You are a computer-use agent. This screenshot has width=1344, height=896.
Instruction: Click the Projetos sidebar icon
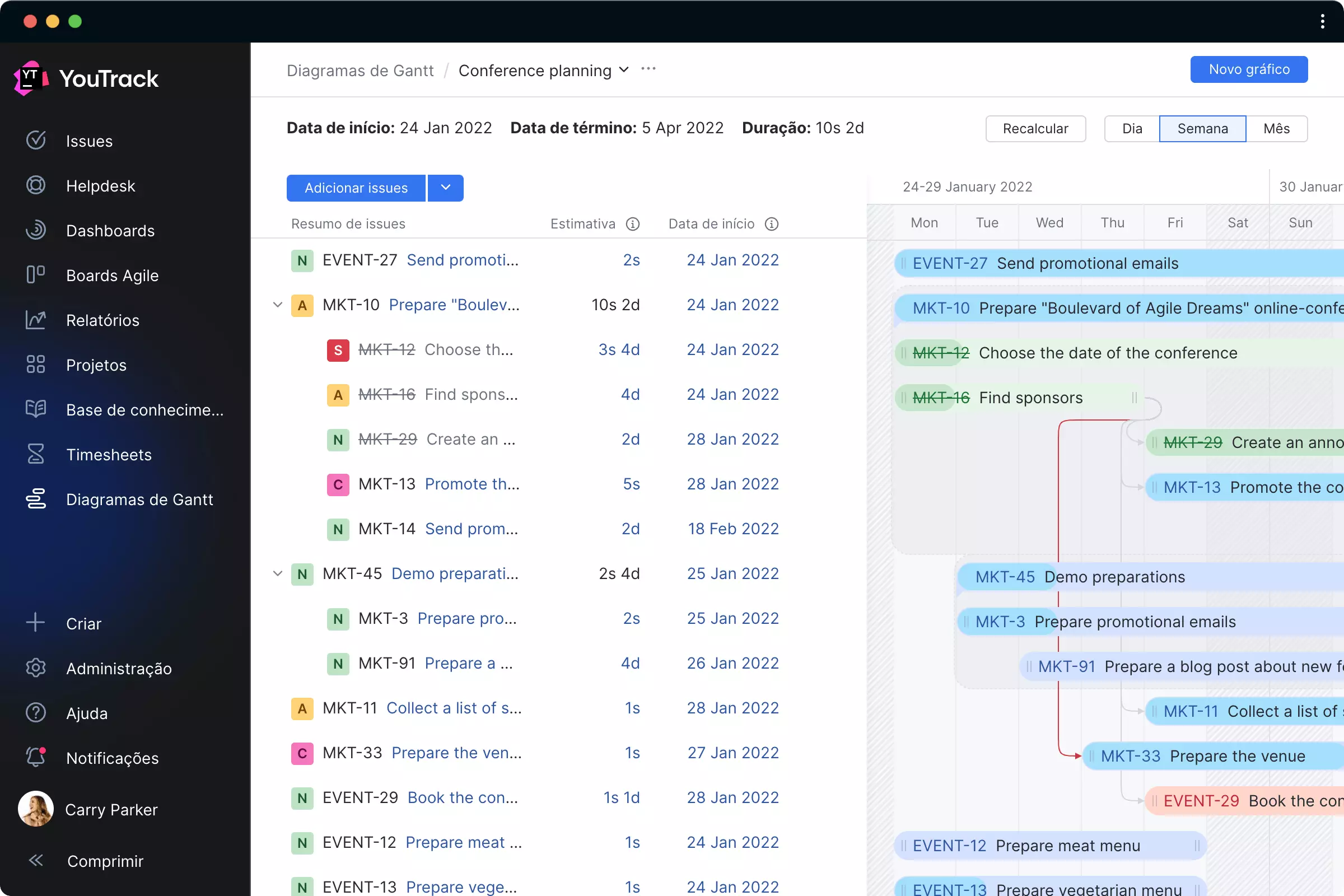pyautogui.click(x=36, y=364)
